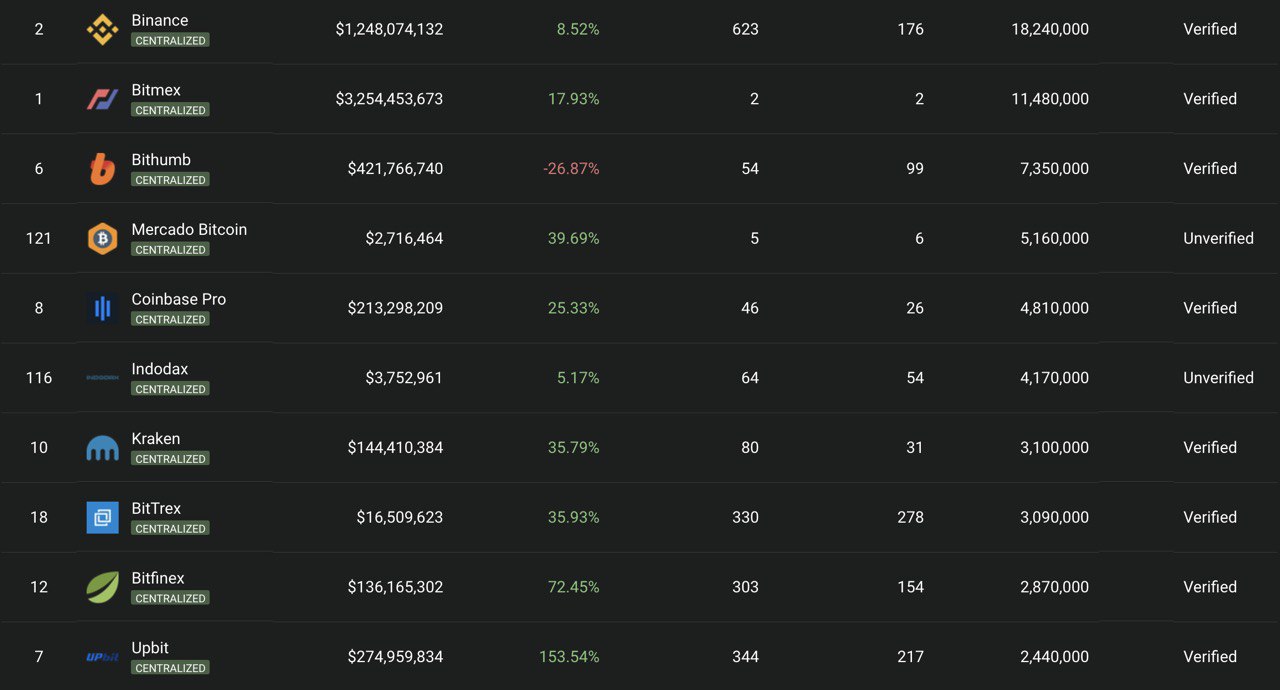
Task: Click Bitmex visits value 11,480,000
Action: [x=1050, y=99]
